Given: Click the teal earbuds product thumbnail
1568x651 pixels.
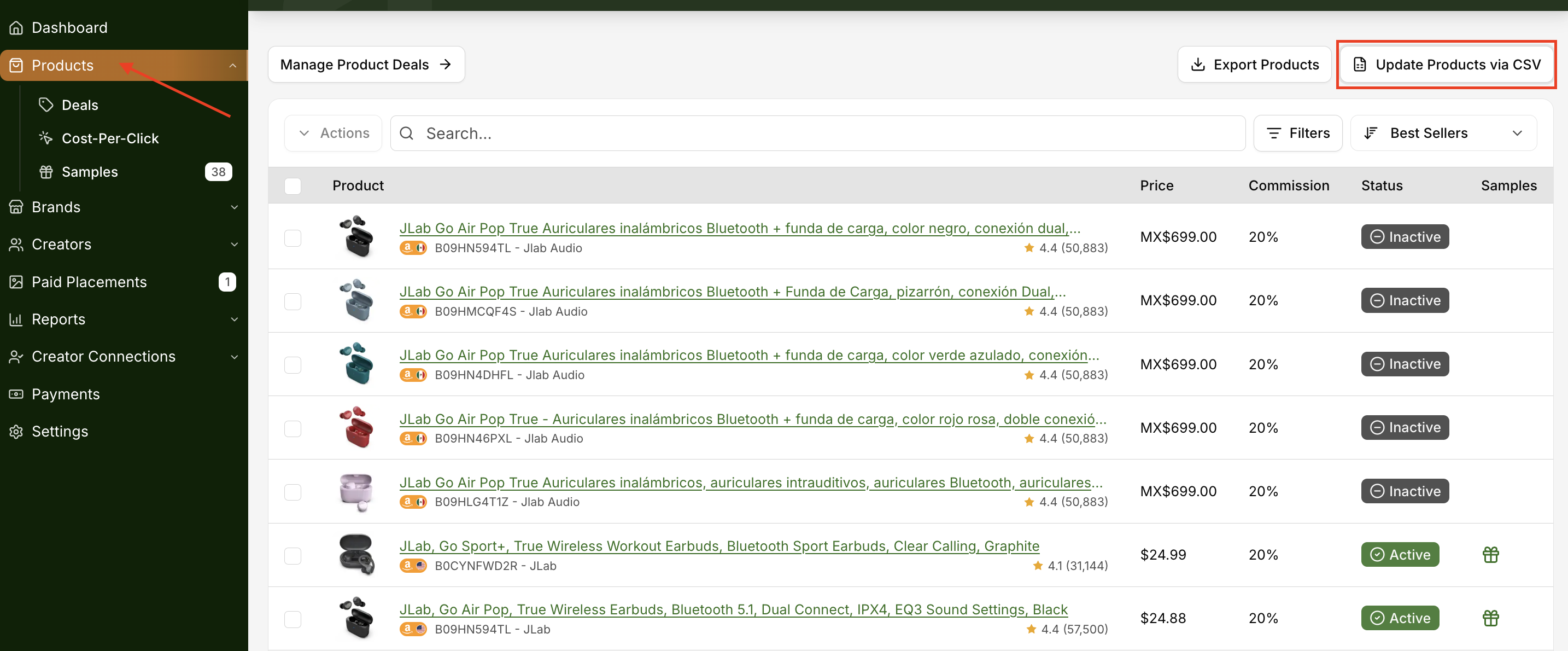Looking at the screenshot, I should coord(356,364).
